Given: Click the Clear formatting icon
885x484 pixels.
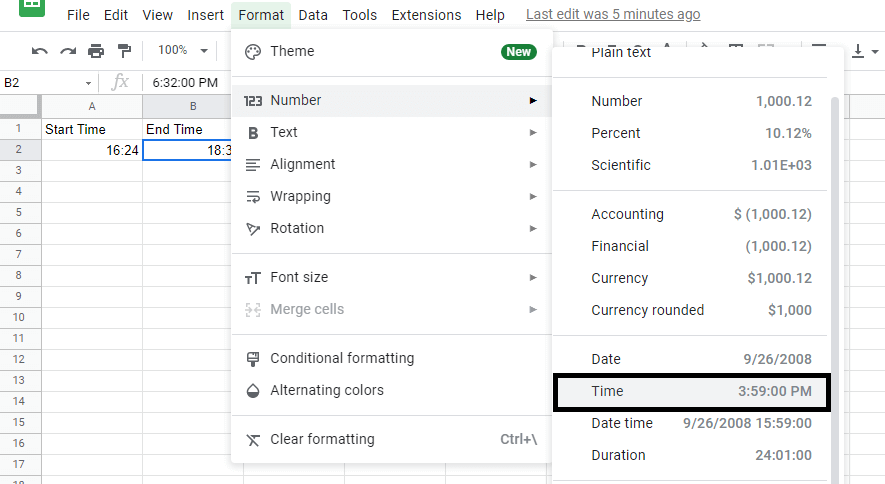Looking at the screenshot, I should [253, 440].
